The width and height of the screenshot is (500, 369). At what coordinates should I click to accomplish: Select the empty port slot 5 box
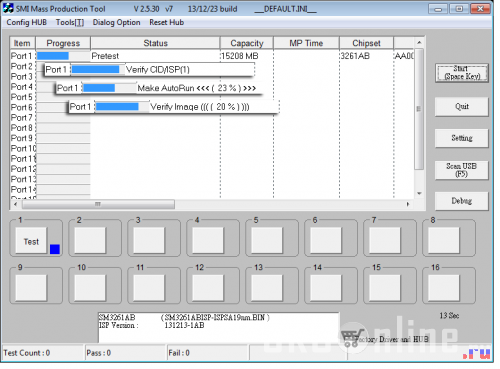pyautogui.click(x=267, y=240)
